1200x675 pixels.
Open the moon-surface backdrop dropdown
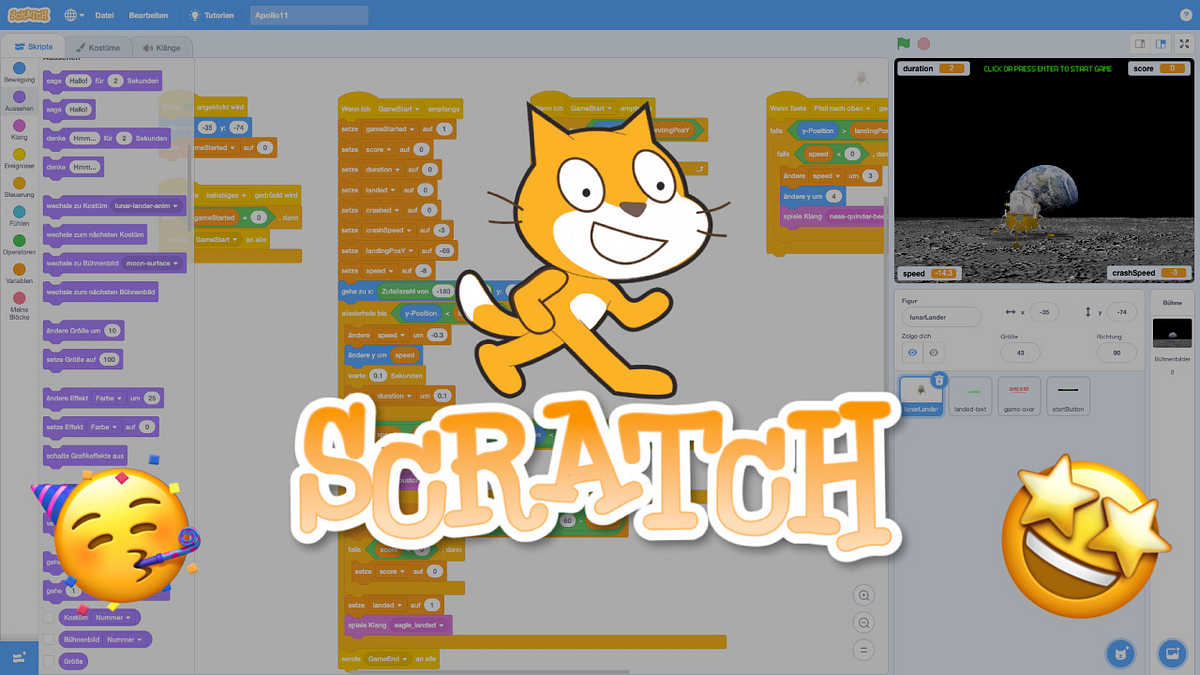pyautogui.click(x=178, y=263)
